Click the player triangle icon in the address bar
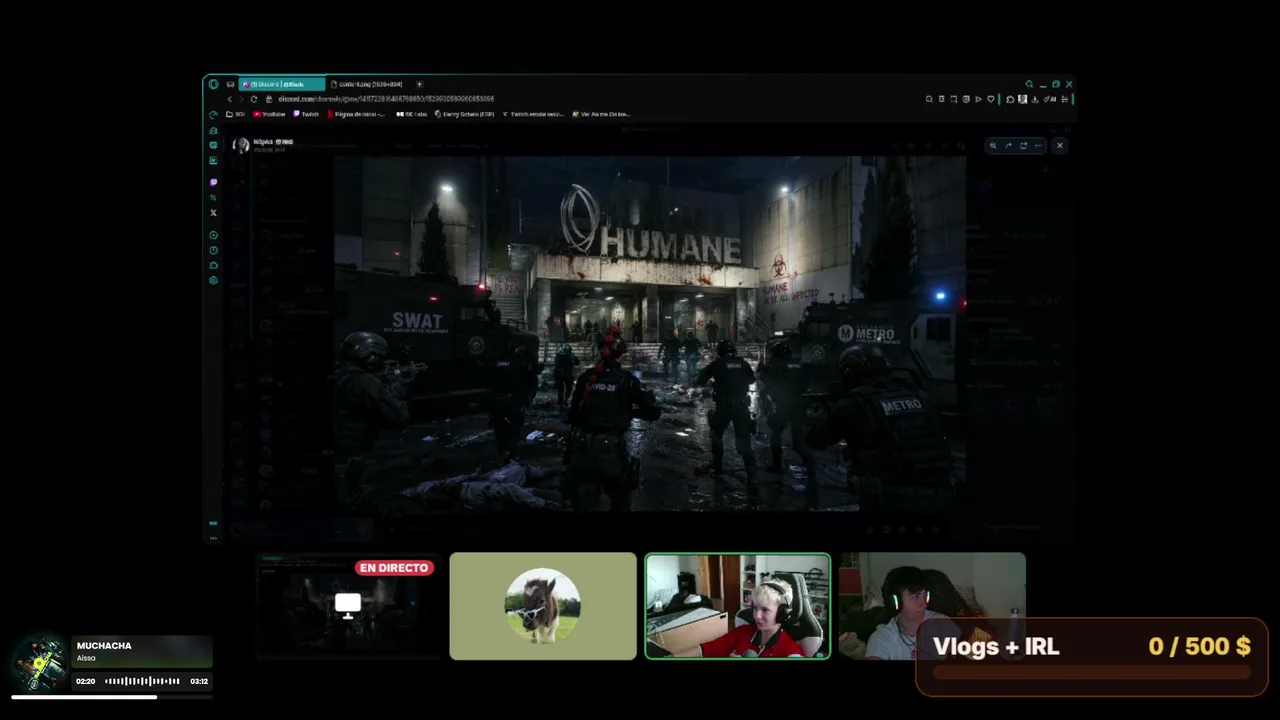This screenshot has width=1280, height=720. coord(978,99)
